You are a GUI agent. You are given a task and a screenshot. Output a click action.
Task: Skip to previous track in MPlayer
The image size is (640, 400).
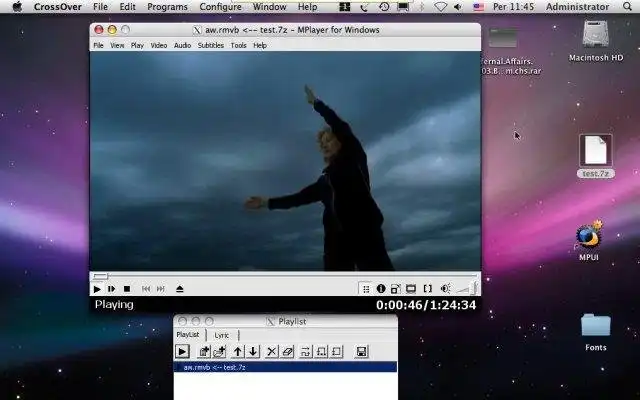tap(146, 289)
